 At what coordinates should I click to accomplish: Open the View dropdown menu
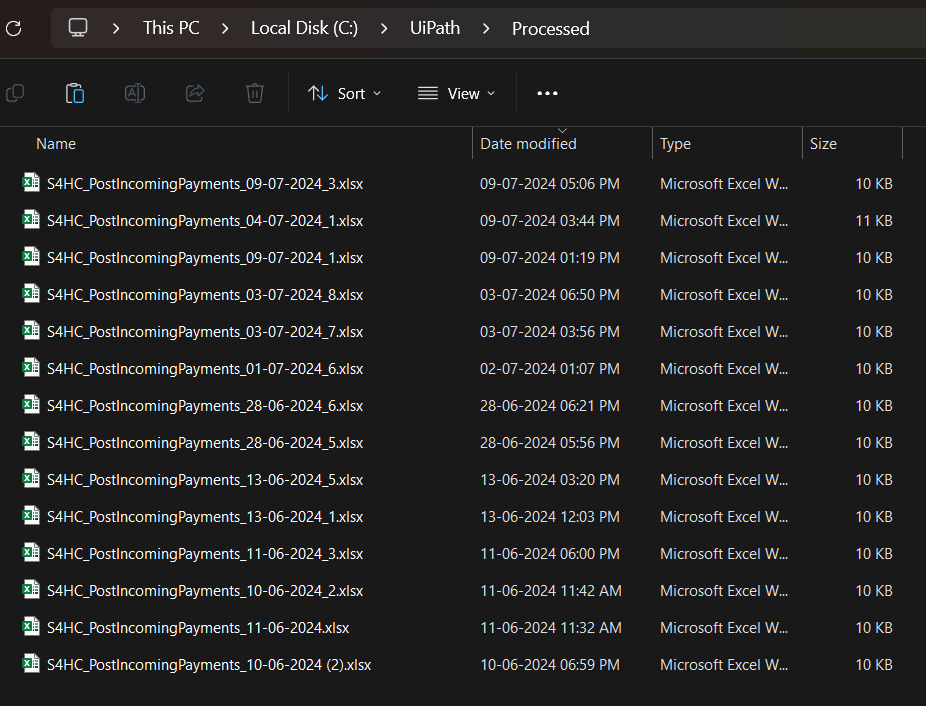point(457,93)
